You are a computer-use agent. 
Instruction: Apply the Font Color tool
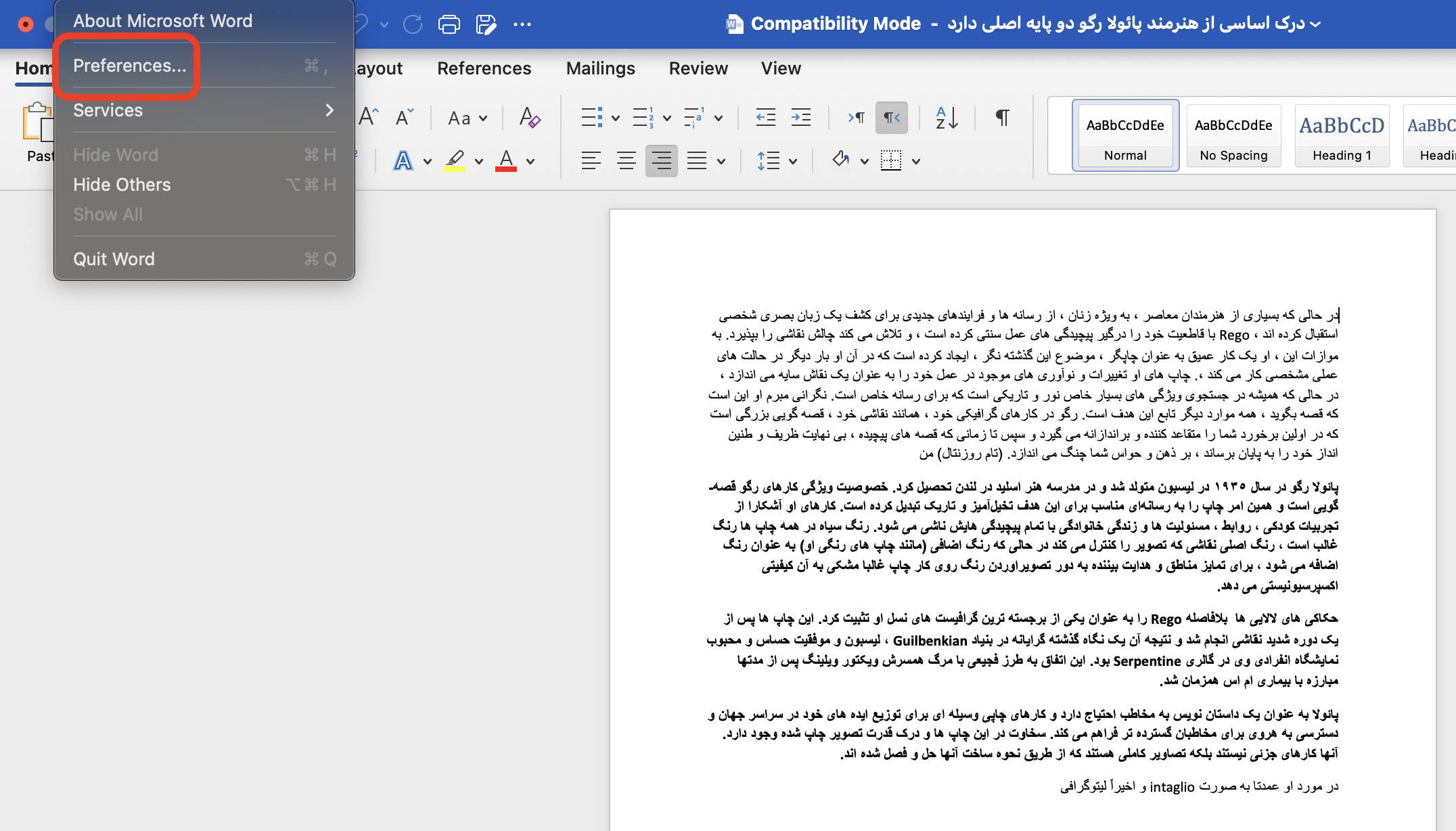tap(506, 160)
